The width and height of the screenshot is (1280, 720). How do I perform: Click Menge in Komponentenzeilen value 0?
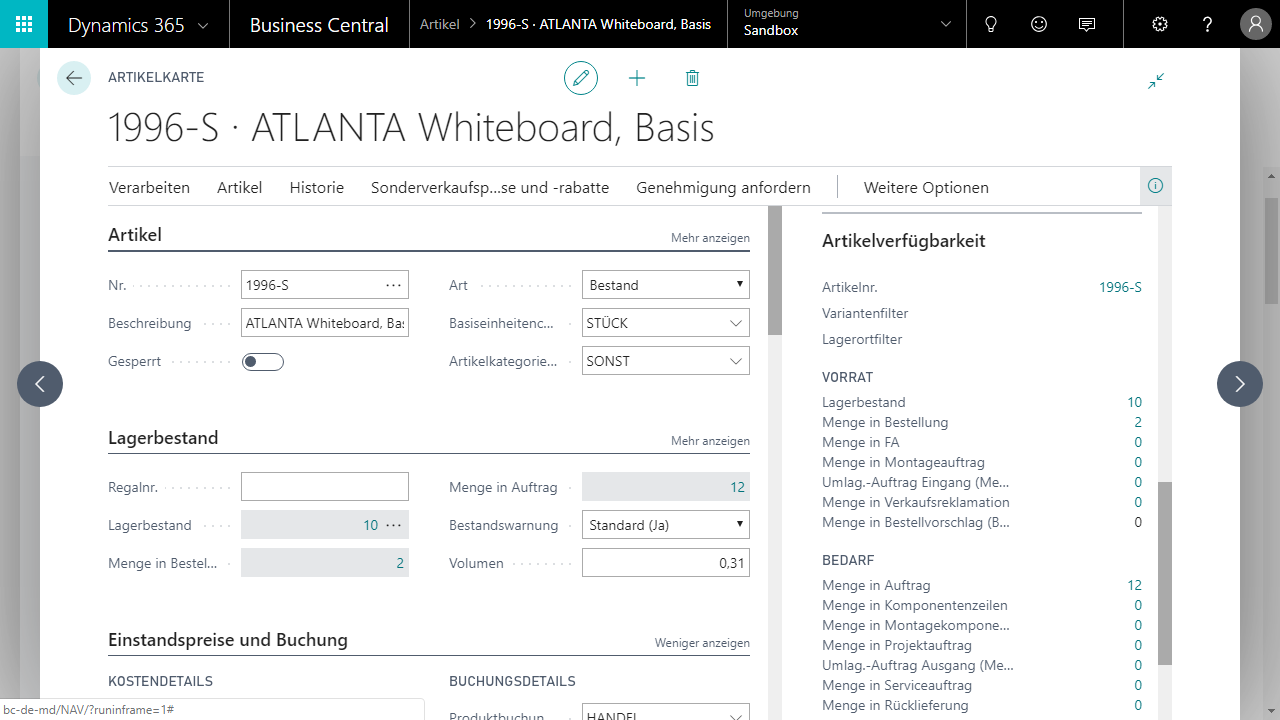coord(1138,605)
